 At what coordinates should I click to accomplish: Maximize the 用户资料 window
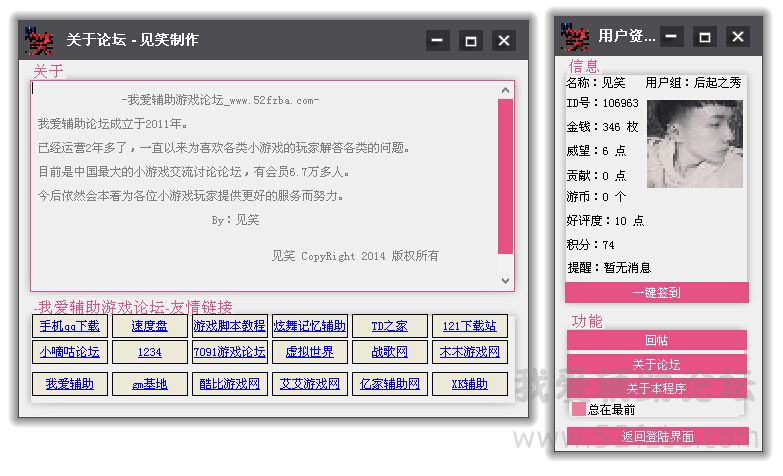point(704,37)
